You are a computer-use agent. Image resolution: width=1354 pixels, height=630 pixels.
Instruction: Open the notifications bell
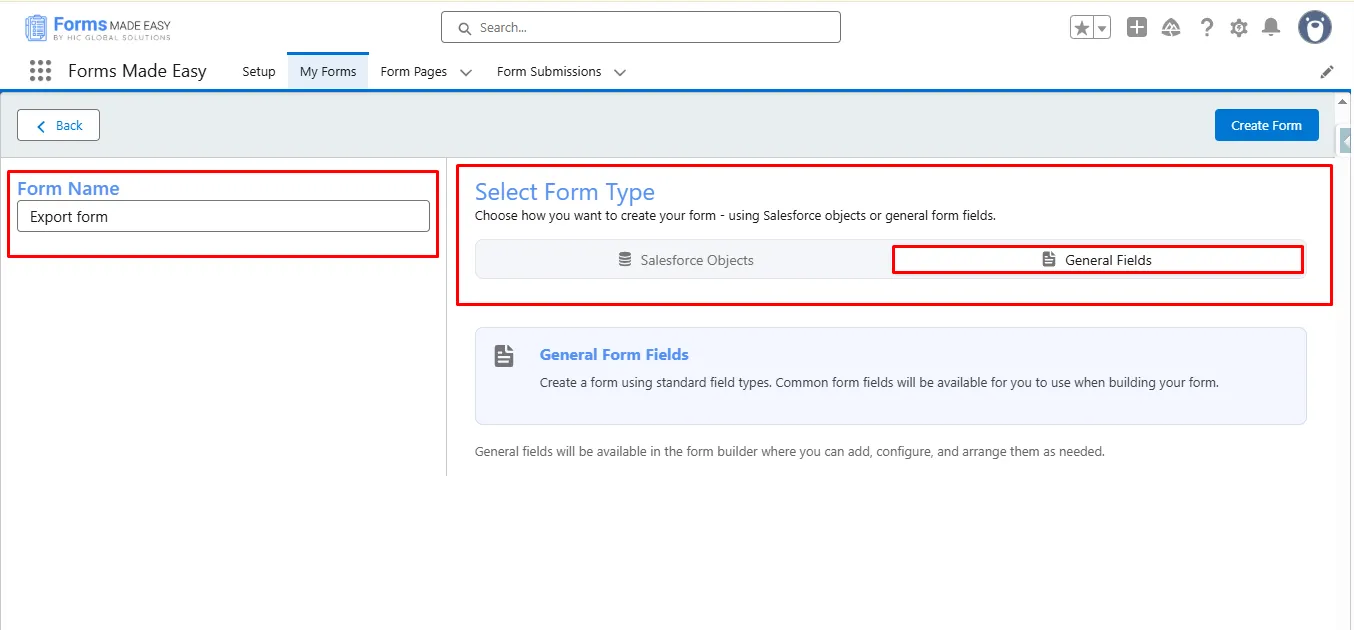[x=1271, y=28]
